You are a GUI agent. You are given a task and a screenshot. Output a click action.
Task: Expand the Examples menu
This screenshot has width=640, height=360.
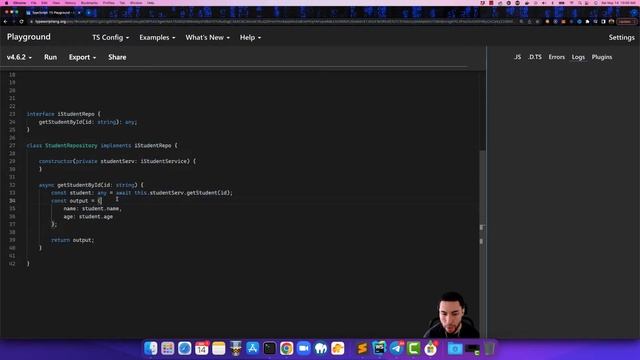tap(157, 38)
